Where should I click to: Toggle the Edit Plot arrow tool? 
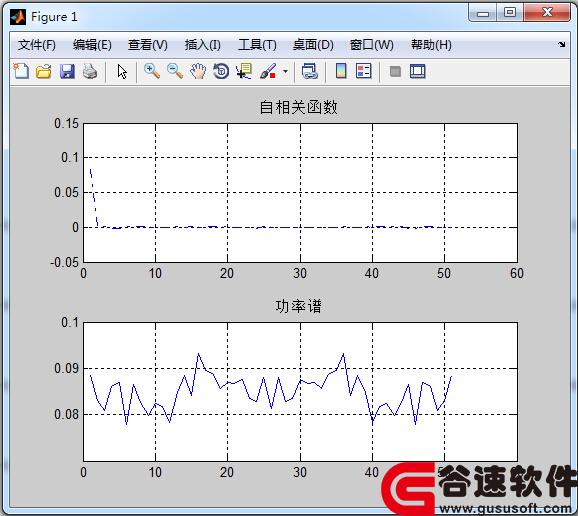coord(122,71)
